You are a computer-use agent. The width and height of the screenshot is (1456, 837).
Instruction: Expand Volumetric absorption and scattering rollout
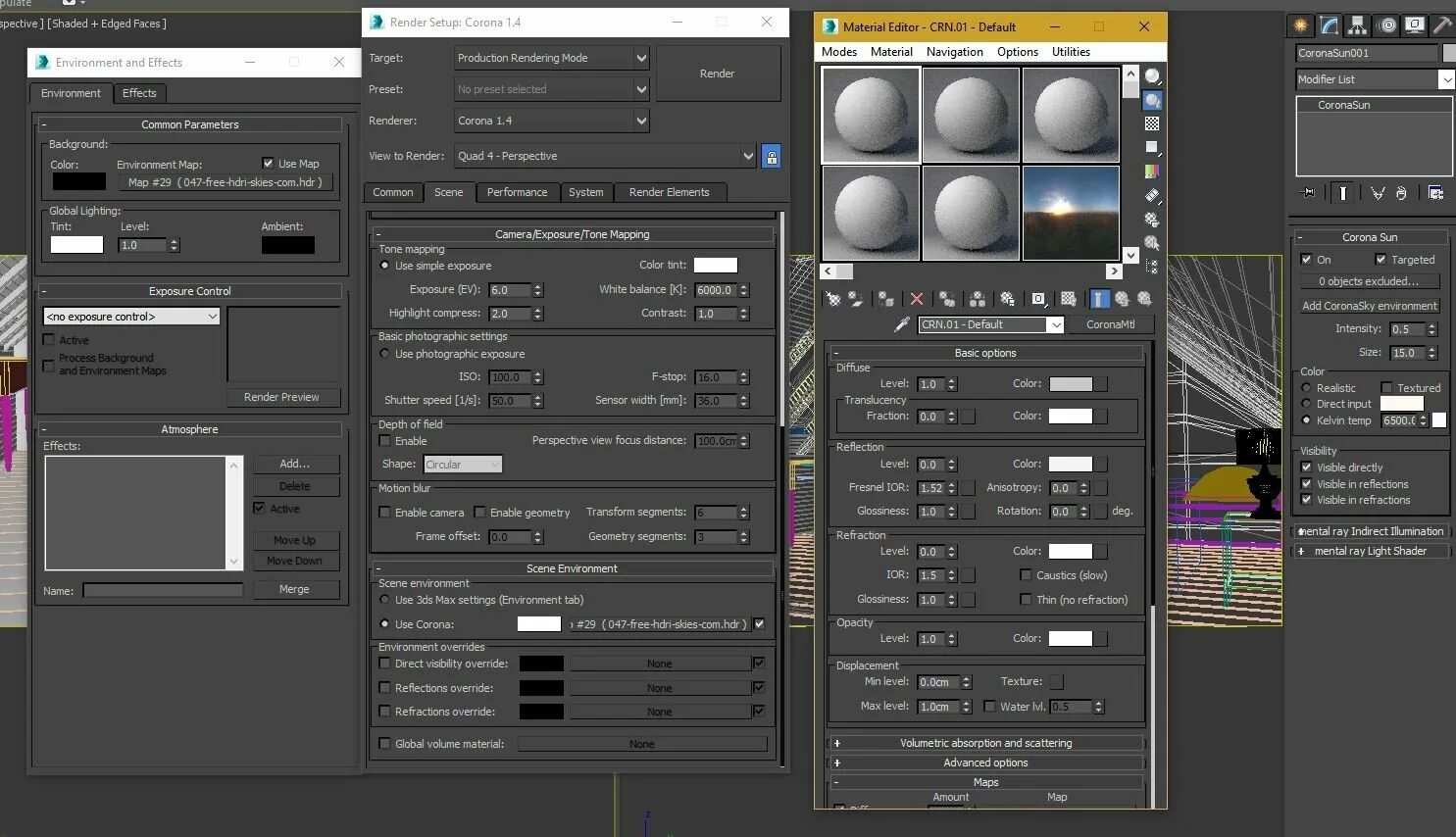[986, 743]
